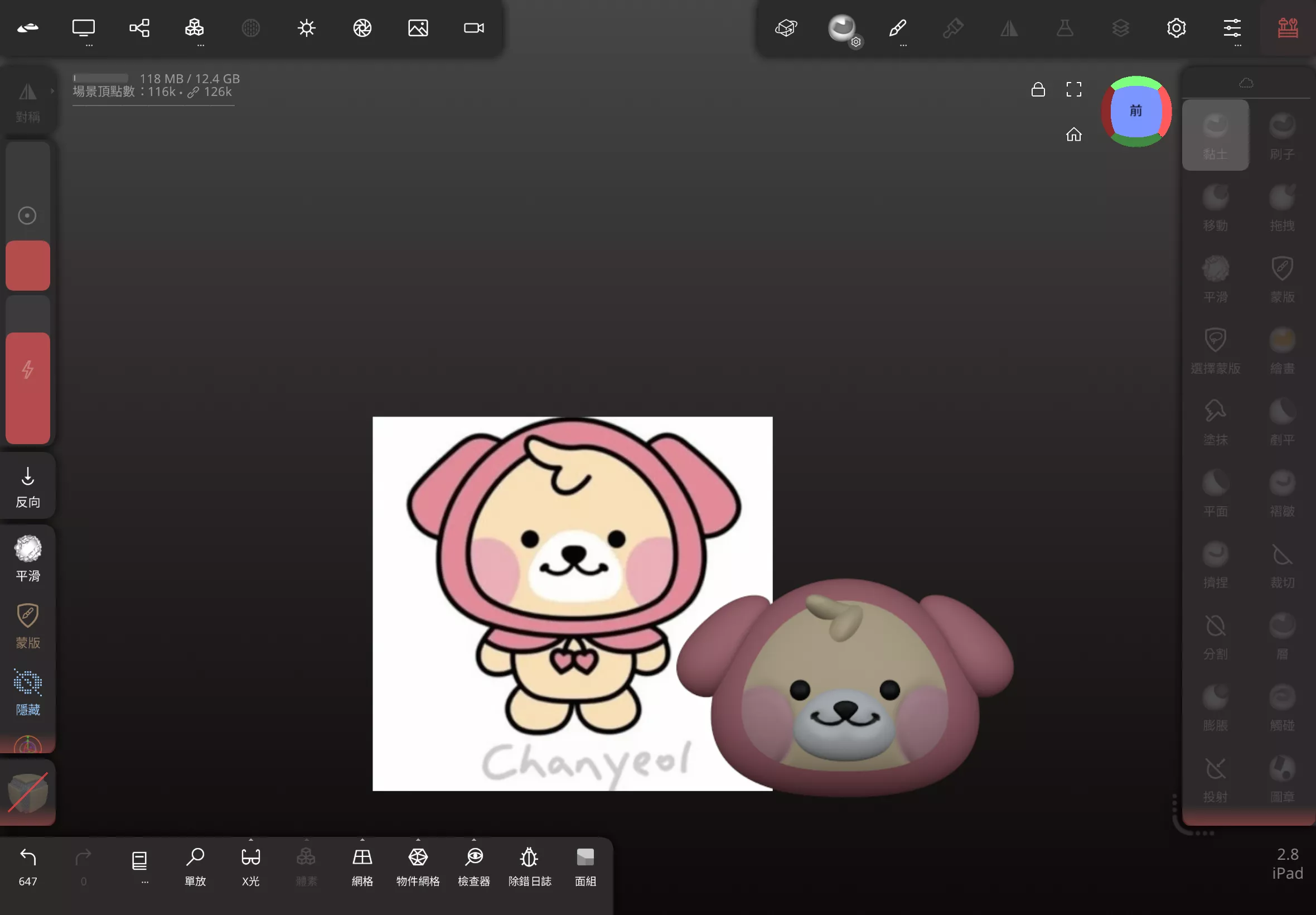Tap the fullscreen brackets icon
Image resolution: width=1316 pixels, height=915 pixels.
click(1073, 89)
